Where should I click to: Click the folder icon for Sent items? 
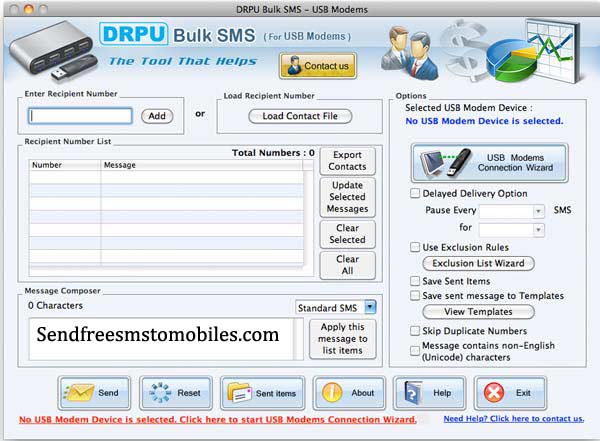pos(240,393)
